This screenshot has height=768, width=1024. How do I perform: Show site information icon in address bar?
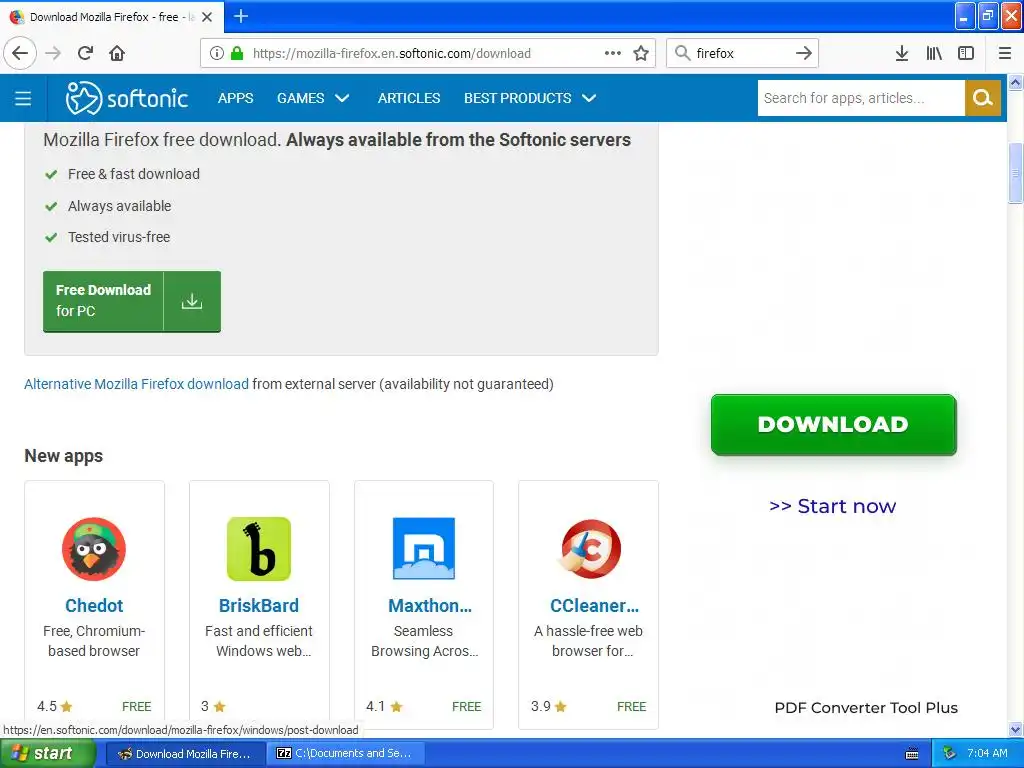217,54
